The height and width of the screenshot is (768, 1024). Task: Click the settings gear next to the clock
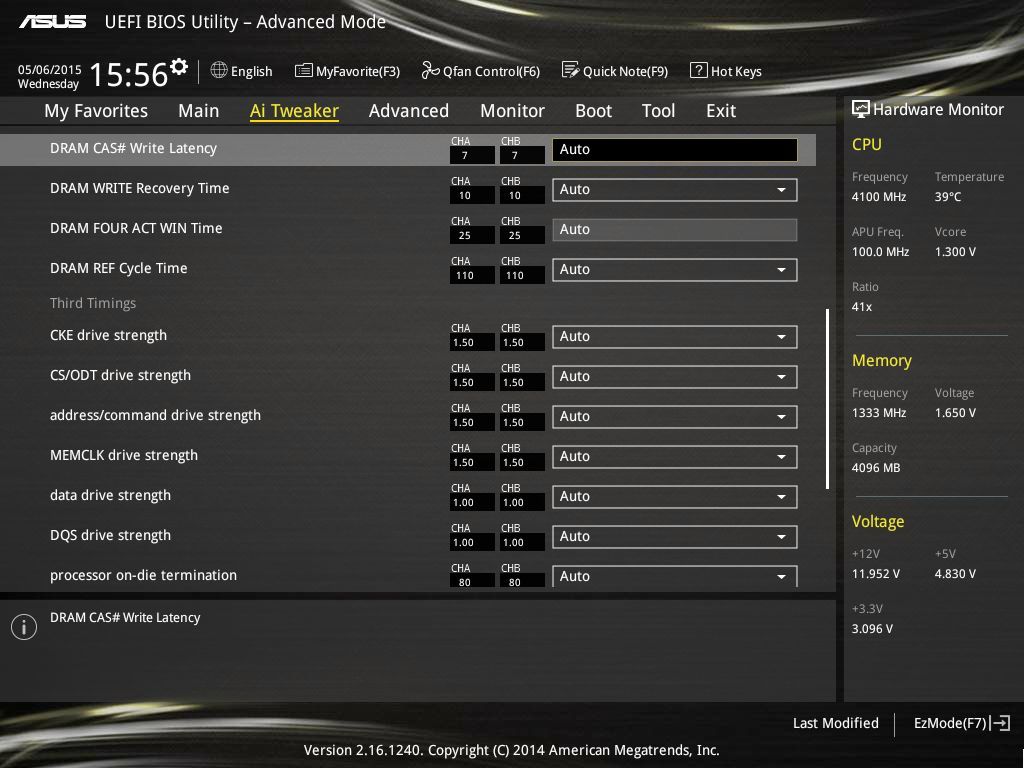[x=178, y=67]
